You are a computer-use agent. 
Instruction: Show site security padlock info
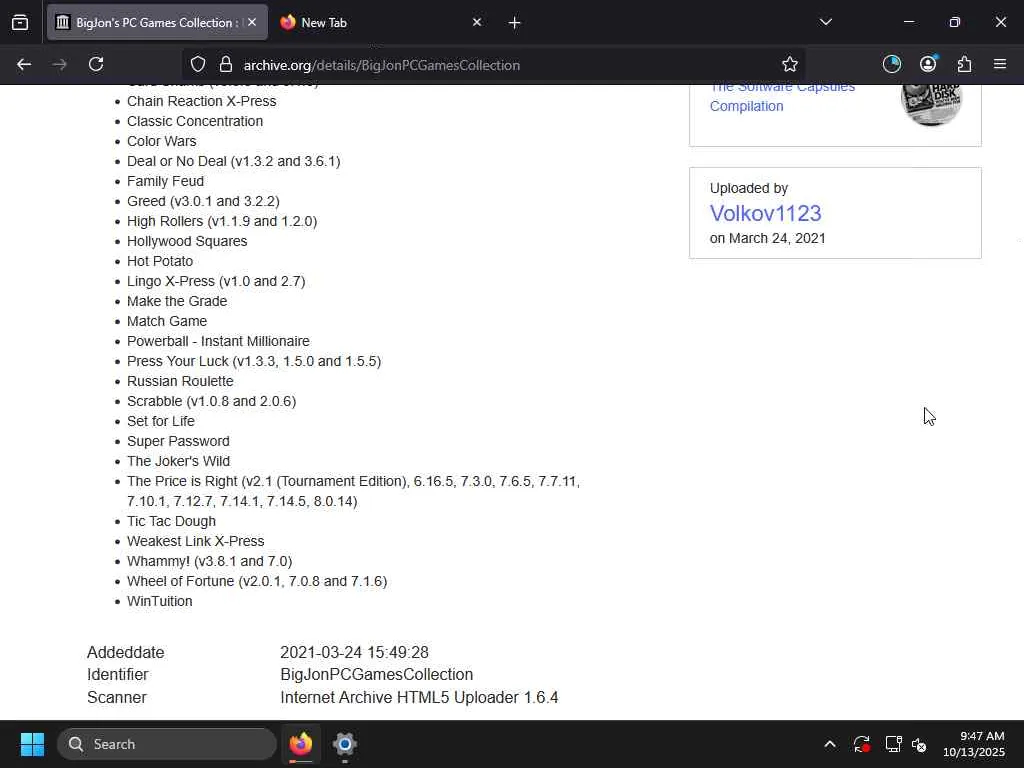pyautogui.click(x=226, y=65)
